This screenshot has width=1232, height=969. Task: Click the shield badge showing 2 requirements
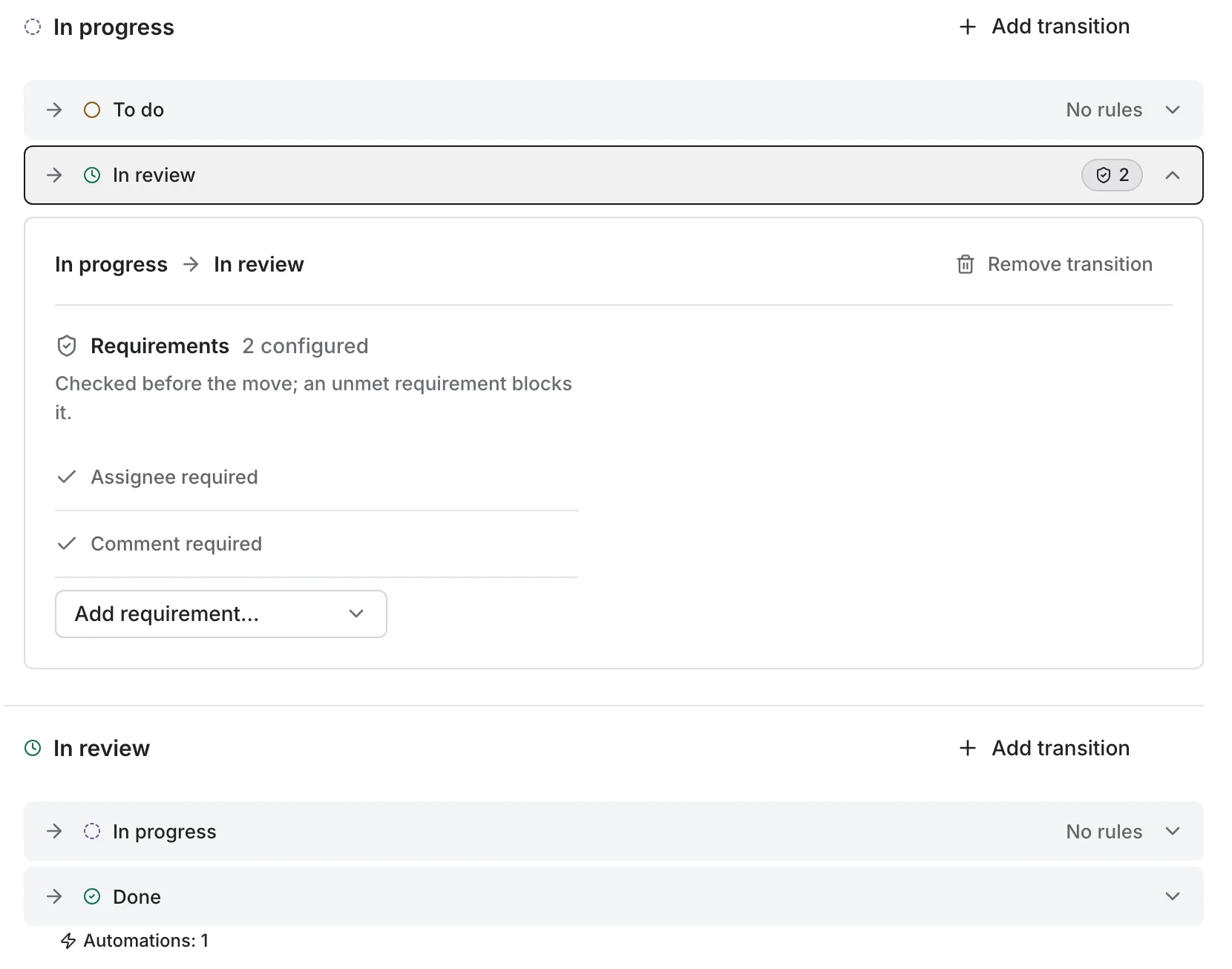[x=1112, y=175]
